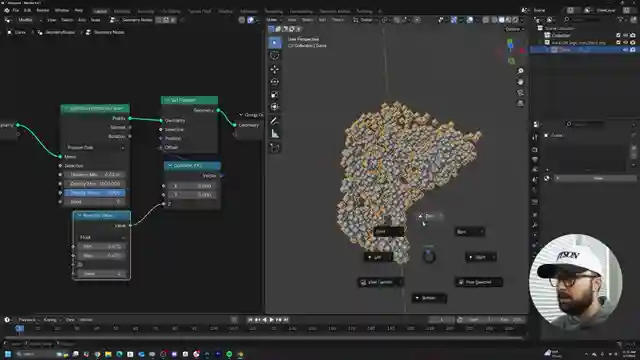Choose Left in the view pie menu
640x360 pixels.
[378, 257]
